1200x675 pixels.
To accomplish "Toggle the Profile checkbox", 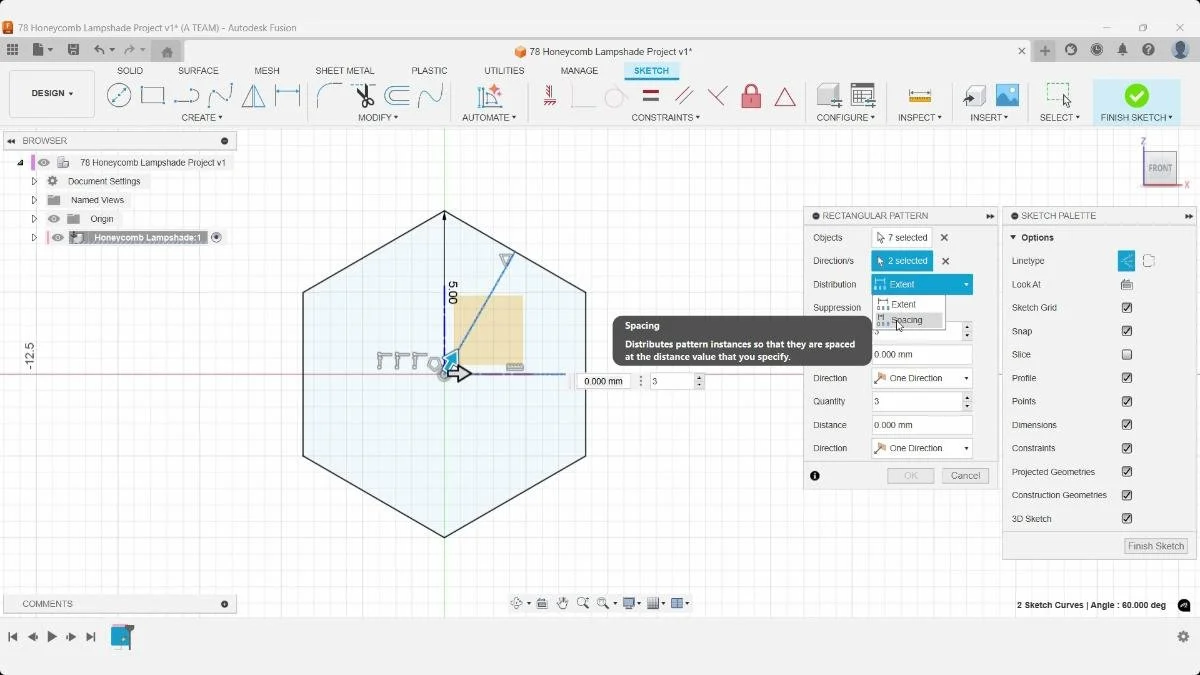I will (x=1127, y=378).
